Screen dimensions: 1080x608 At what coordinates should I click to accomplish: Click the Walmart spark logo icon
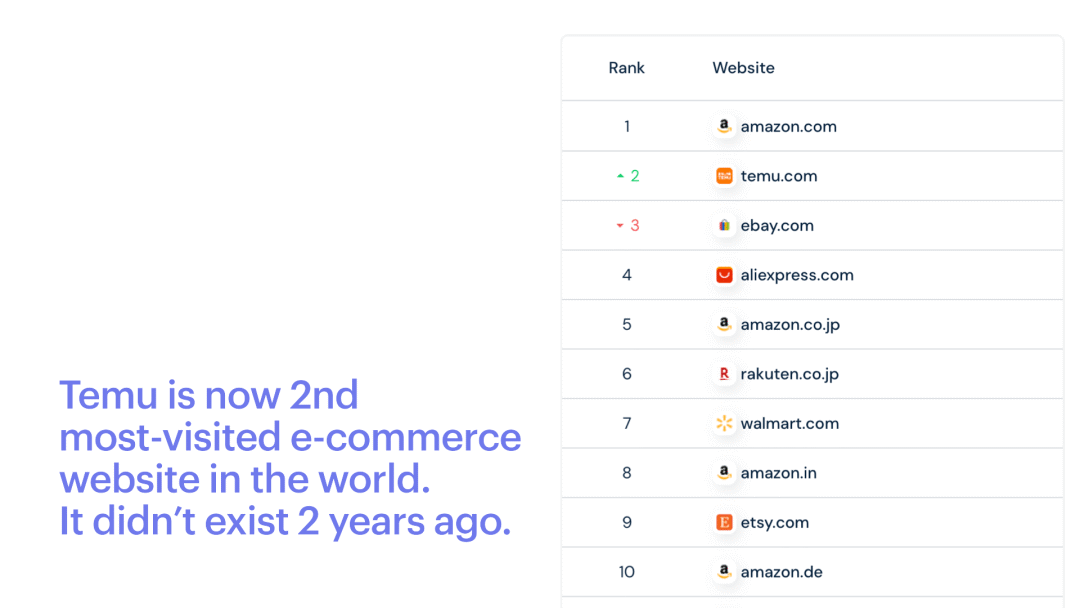(724, 423)
